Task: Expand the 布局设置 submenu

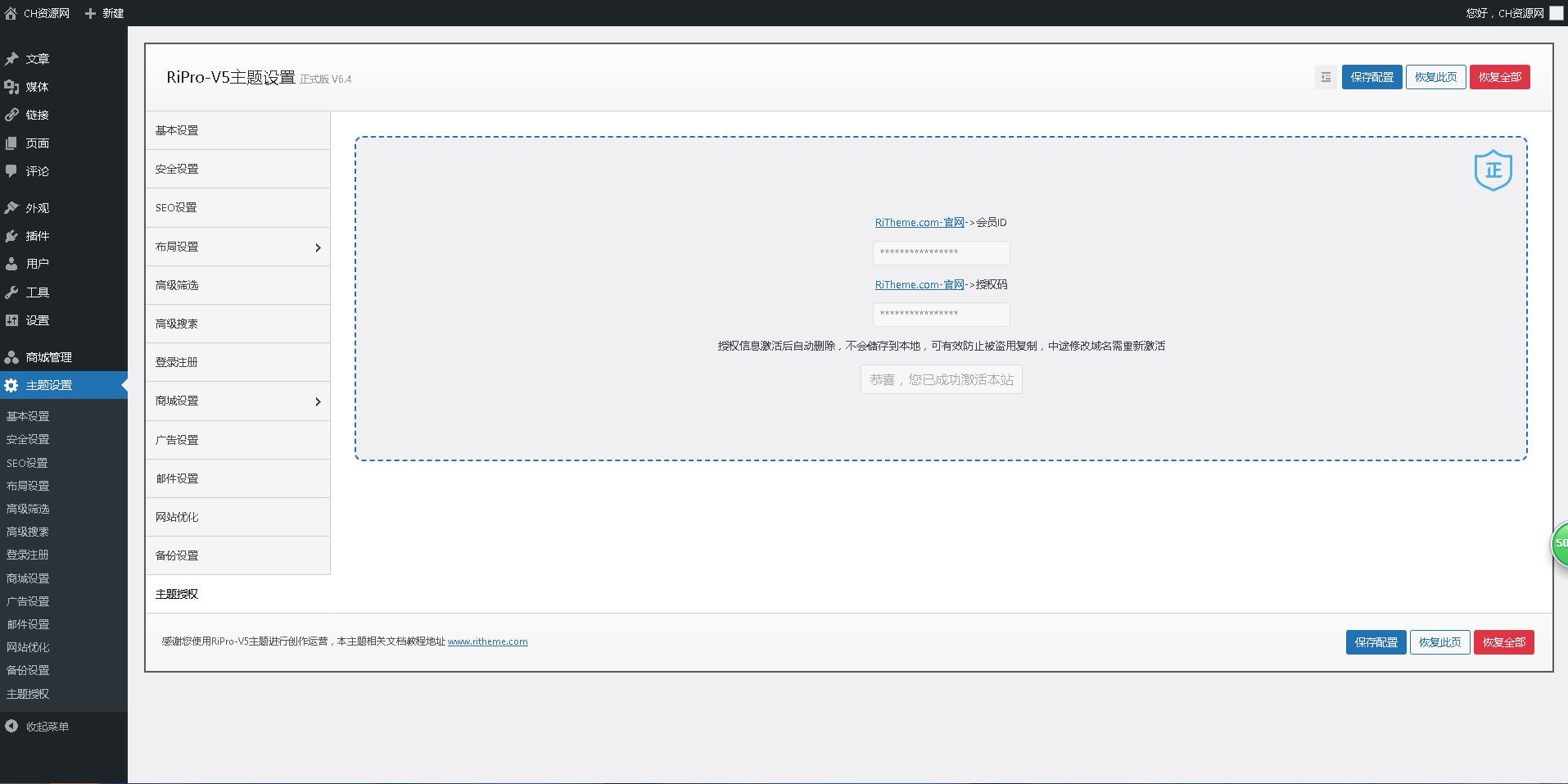Action: coord(237,246)
